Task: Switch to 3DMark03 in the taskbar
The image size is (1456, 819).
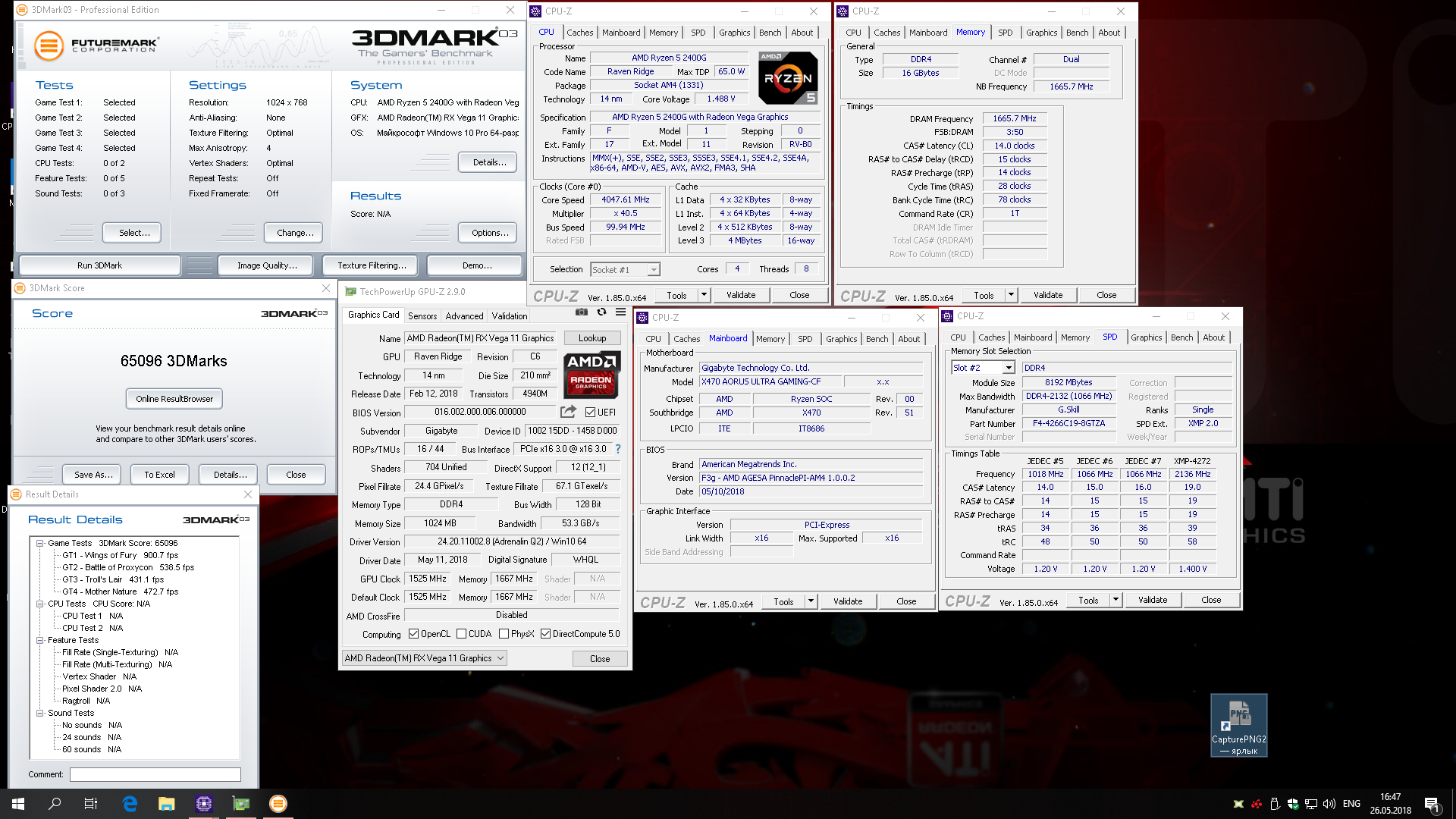Action: [x=278, y=804]
